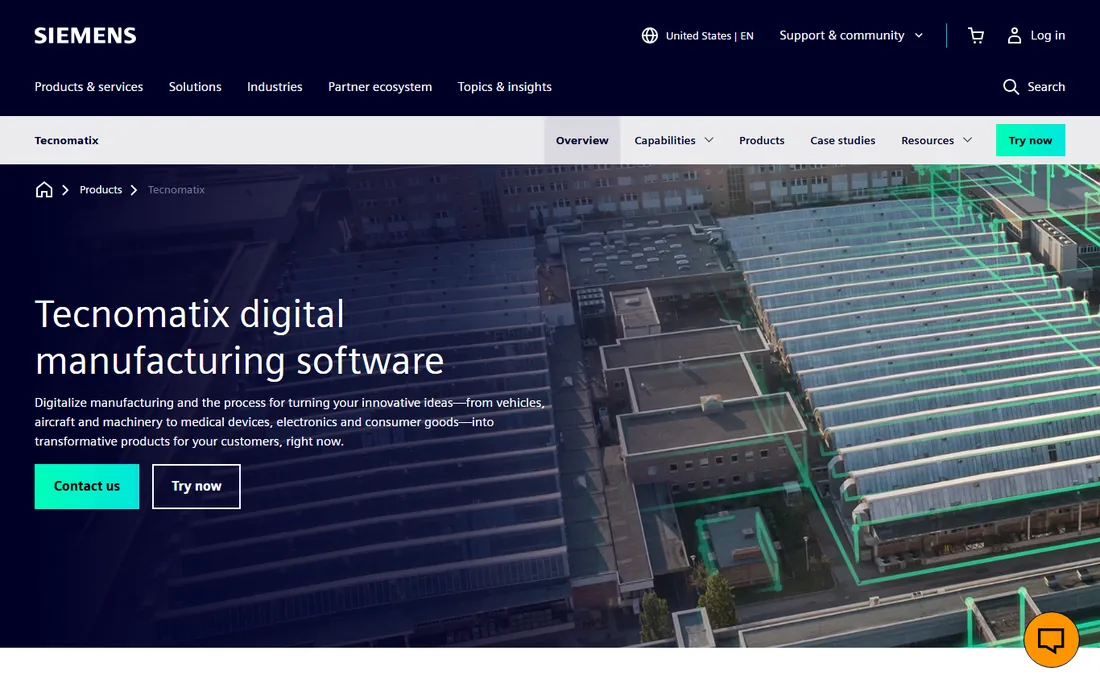
Task: Click the hero heading Tecnomatix digital manufacturing software
Action: 239,337
